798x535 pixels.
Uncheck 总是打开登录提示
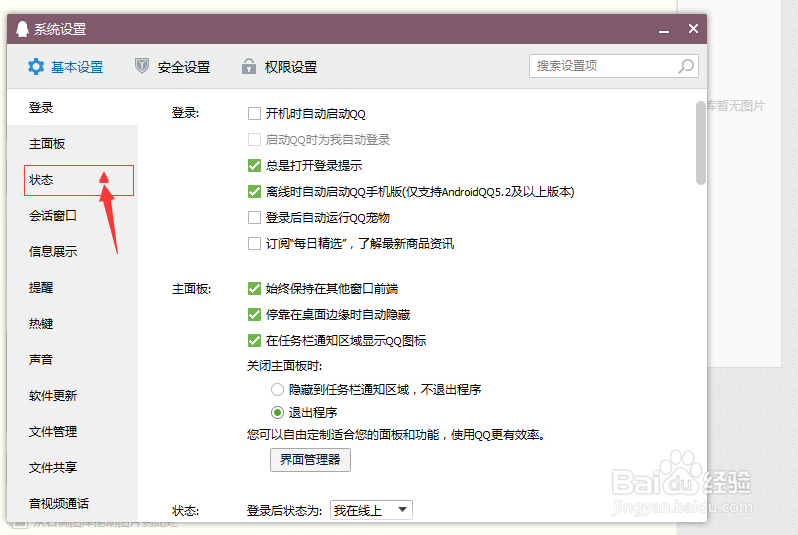click(254, 165)
